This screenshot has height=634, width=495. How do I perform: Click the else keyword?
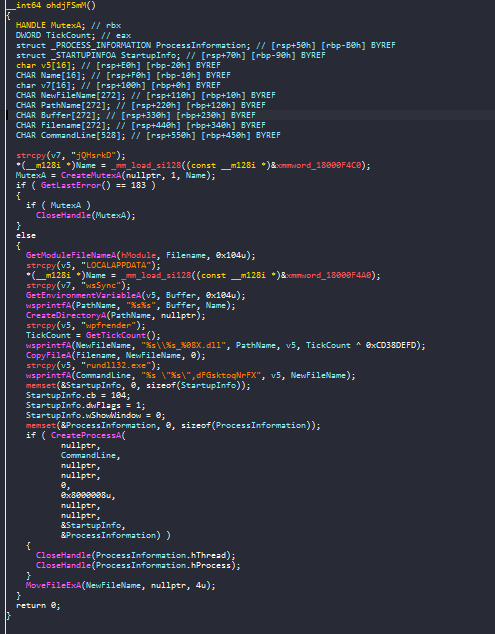(x=26, y=235)
